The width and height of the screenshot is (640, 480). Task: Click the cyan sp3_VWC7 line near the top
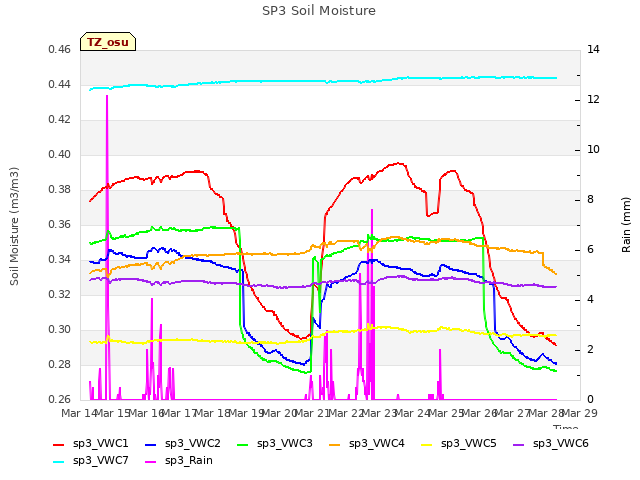pyautogui.click(x=322, y=81)
